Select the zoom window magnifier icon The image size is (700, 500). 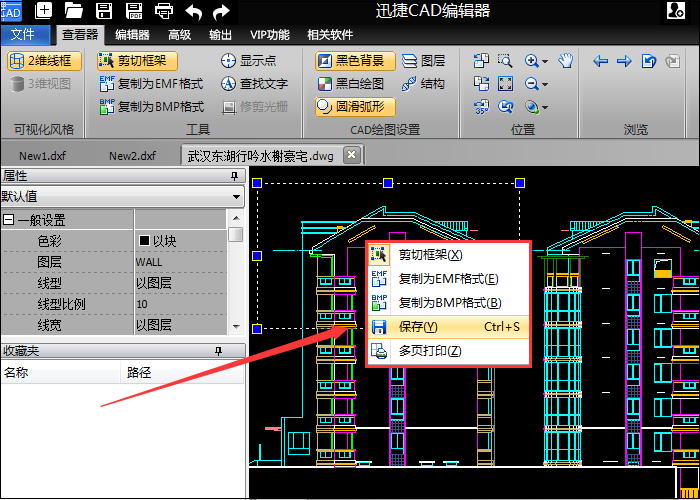click(x=505, y=61)
